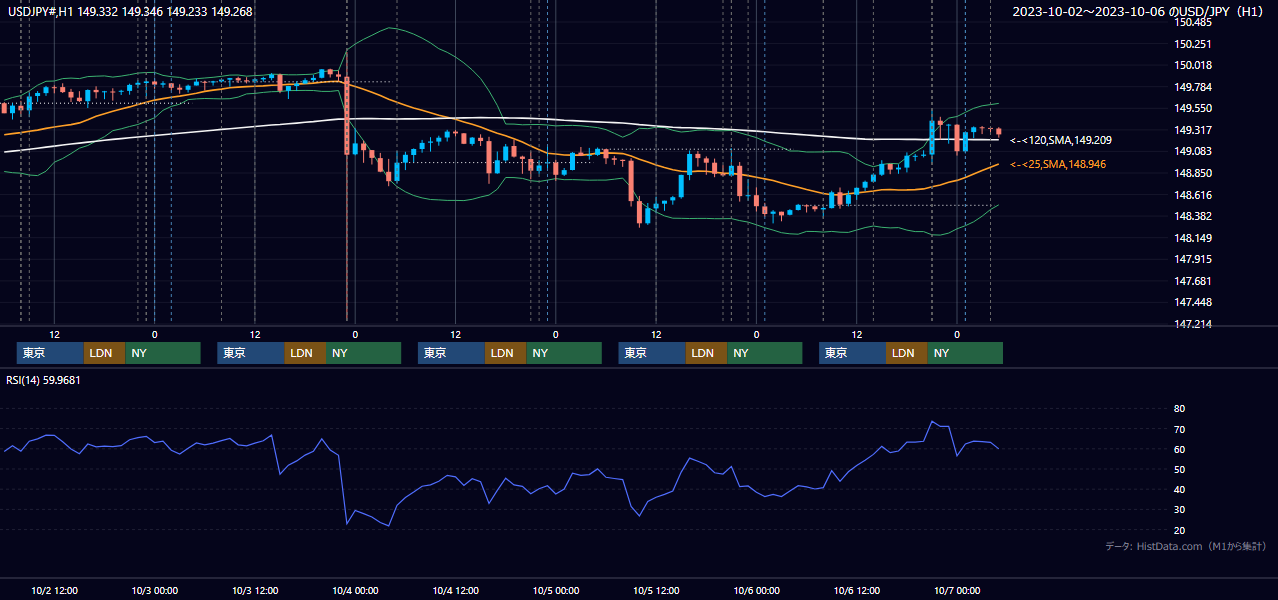The image size is (1278, 600).
Task: Select the RSI 40 level label
Action: coord(1179,489)
